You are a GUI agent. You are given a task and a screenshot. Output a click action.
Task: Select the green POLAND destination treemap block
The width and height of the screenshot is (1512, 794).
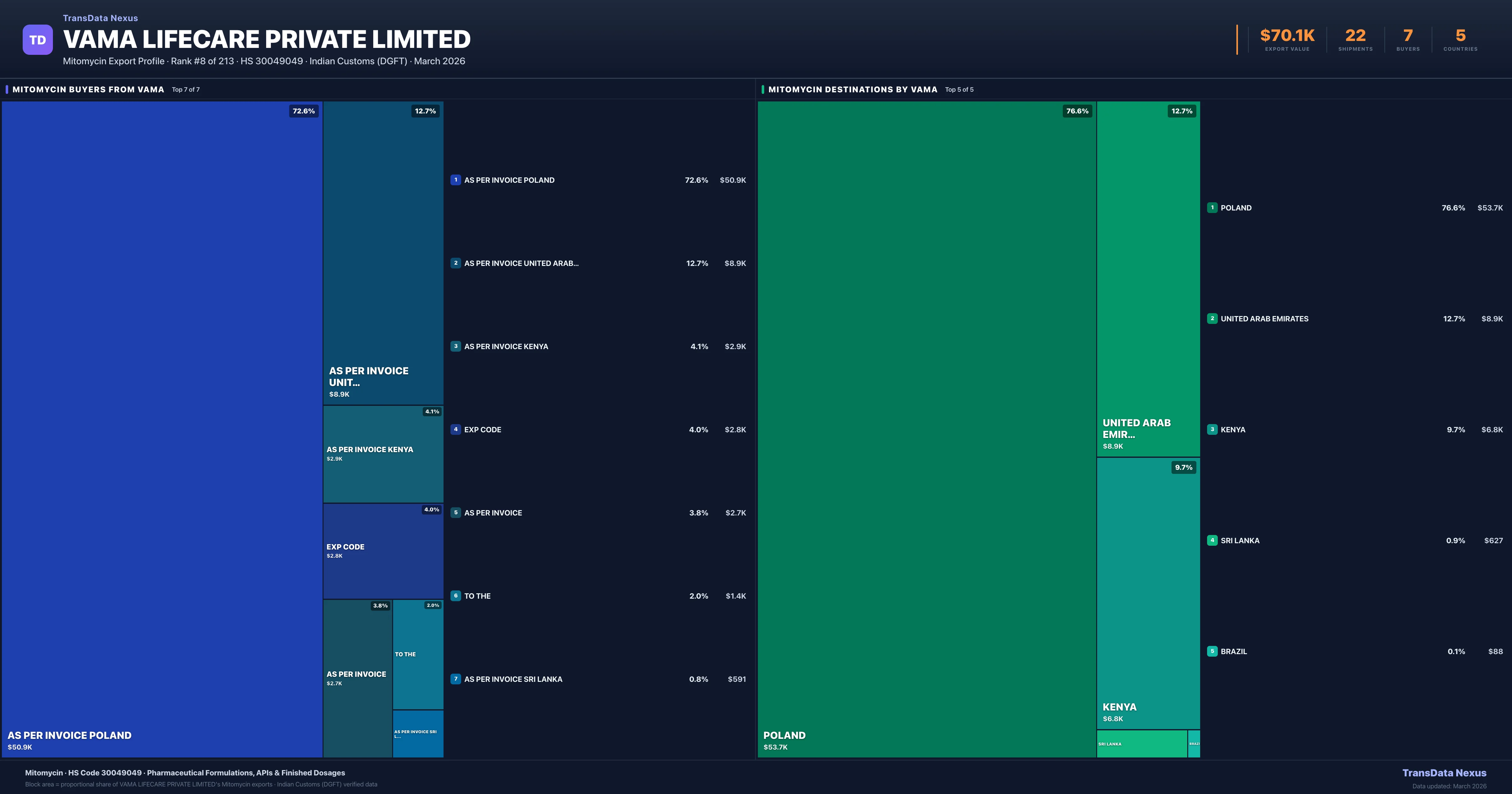(x=926, y=429)
